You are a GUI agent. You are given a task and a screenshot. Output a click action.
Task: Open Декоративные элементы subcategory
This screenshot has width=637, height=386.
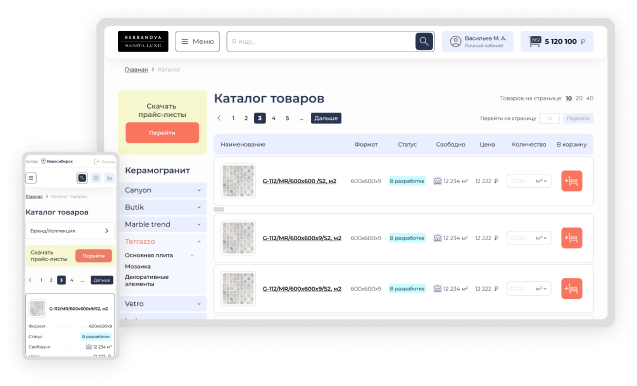point(147,280)
